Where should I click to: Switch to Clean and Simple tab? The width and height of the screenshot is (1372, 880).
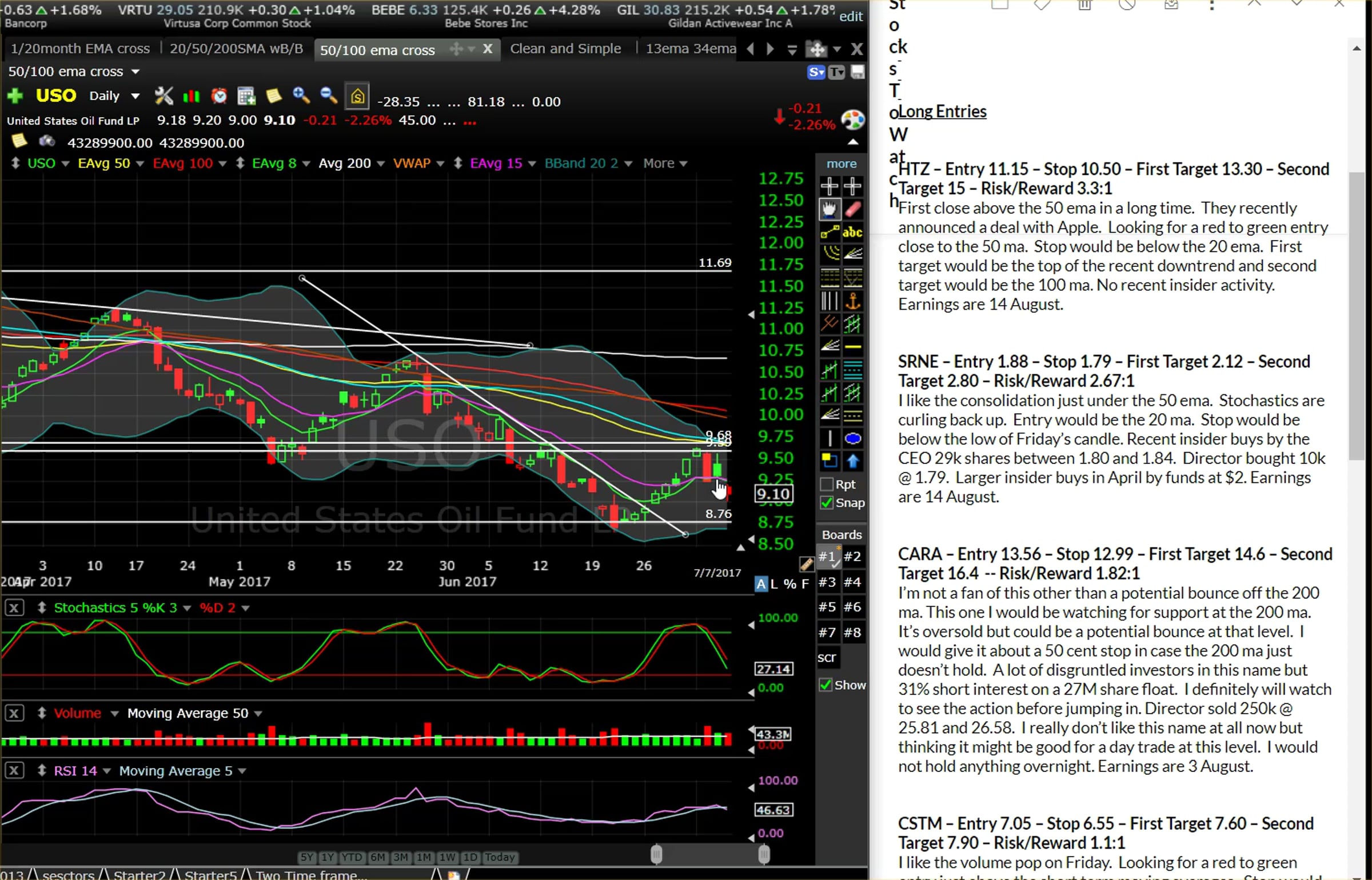pos(565,49)
